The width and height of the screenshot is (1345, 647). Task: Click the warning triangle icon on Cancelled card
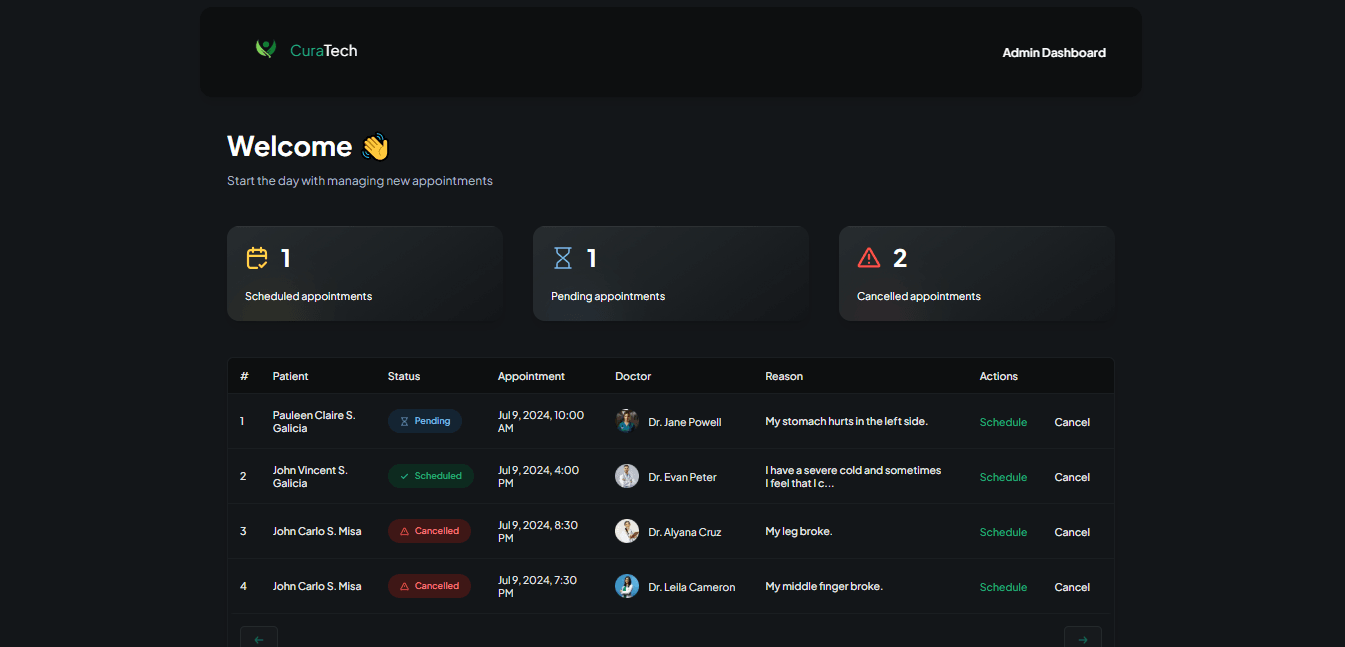click(869, 258)
